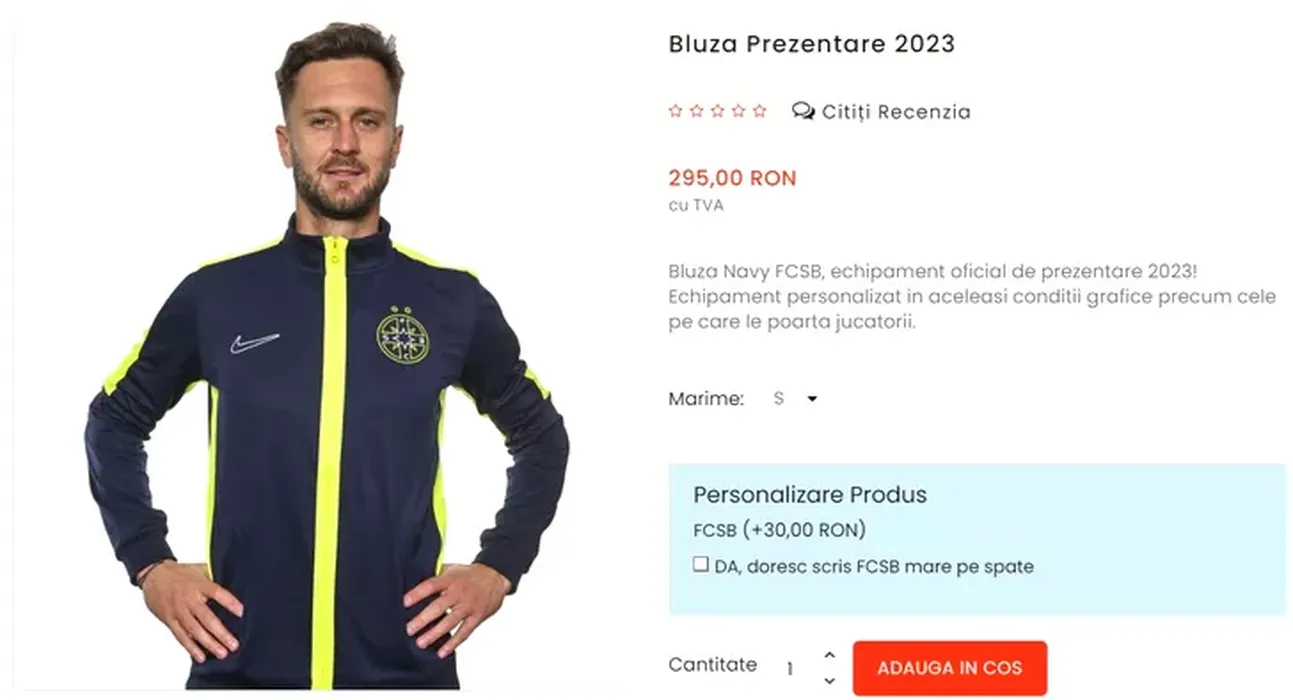Click the Nike swoosh on the jacket
The height and width of the screenshot is (700, 1293).
pyautogui.click(x=254, y=343)
